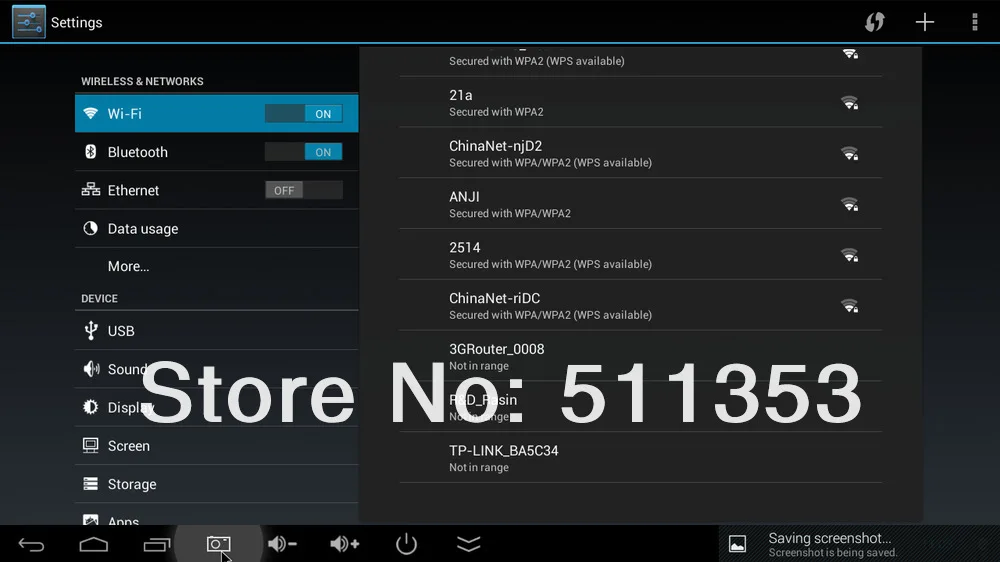The image size is (1000, 562).
Task: Open the three-dot overflow menu
Action: click(x=974, y=22)
